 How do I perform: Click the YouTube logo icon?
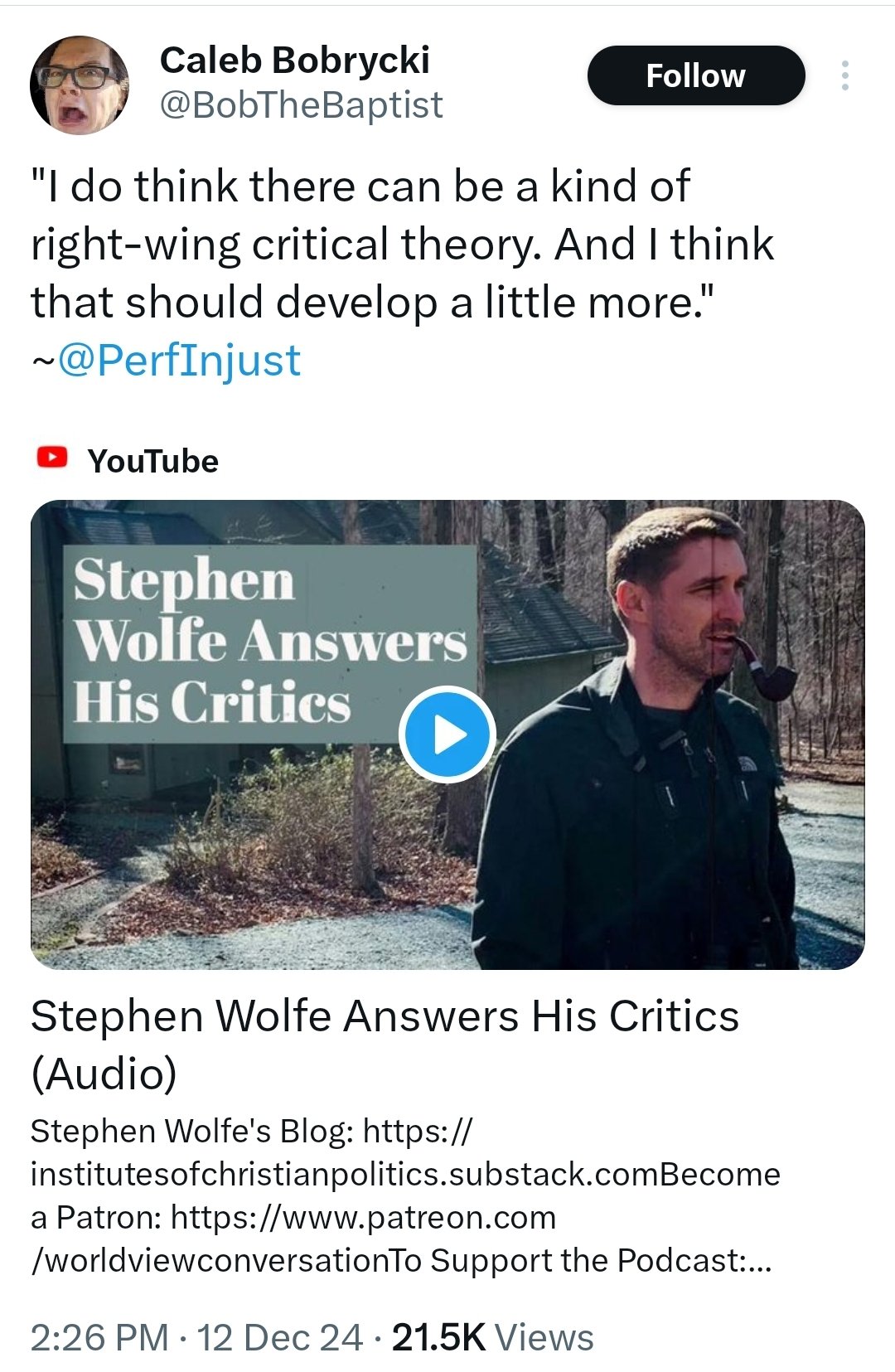pyautogui.click(x=52, y=458)
